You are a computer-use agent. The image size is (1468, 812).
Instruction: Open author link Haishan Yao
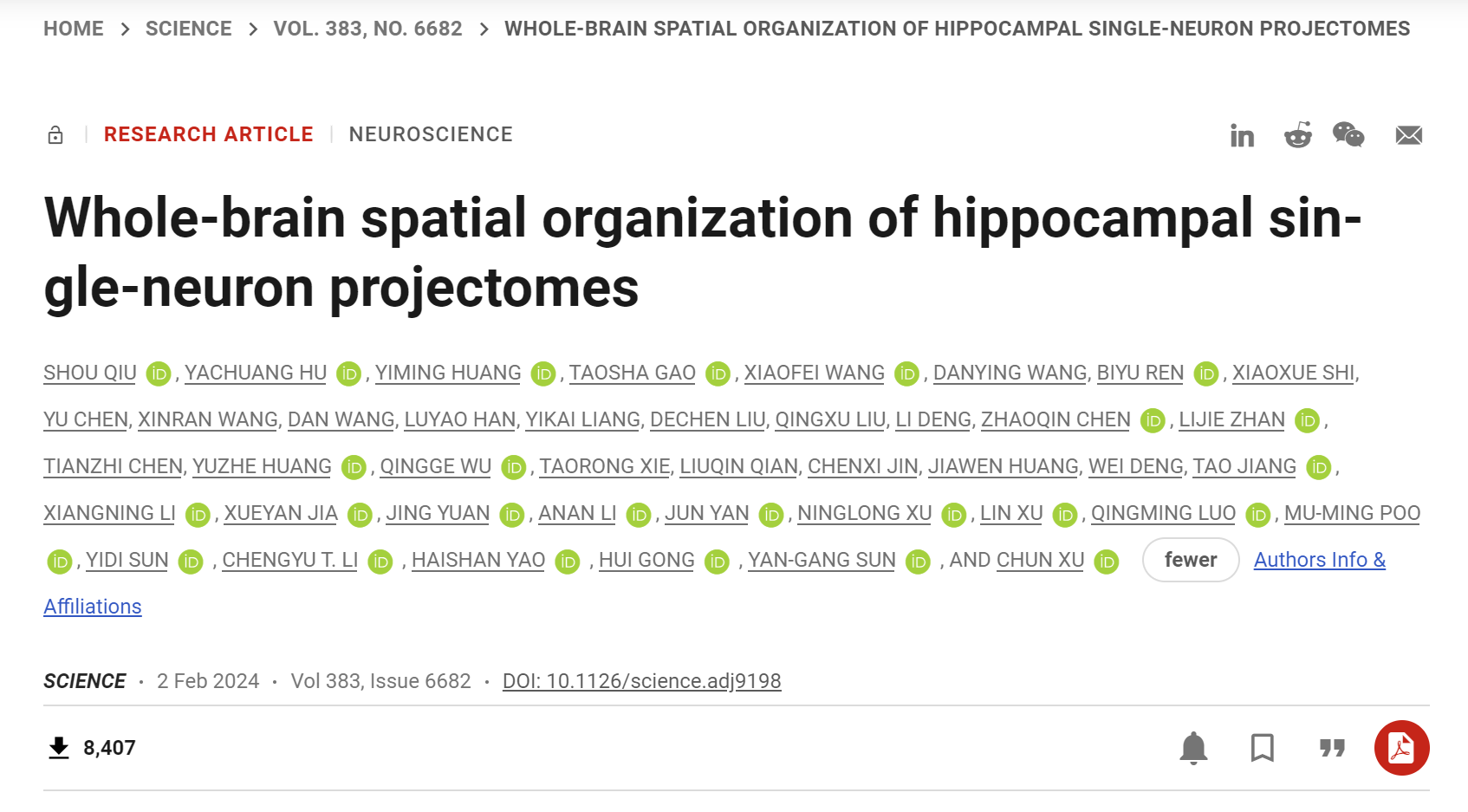tap(478, 560)
